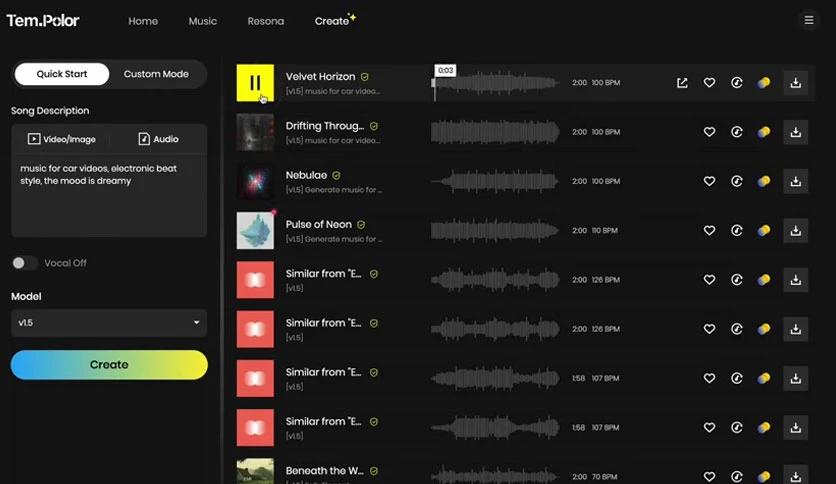Viewport: 836px width, 484px height.
Task: Toggle the Vocal Off switch
Action: pos(24,263)
